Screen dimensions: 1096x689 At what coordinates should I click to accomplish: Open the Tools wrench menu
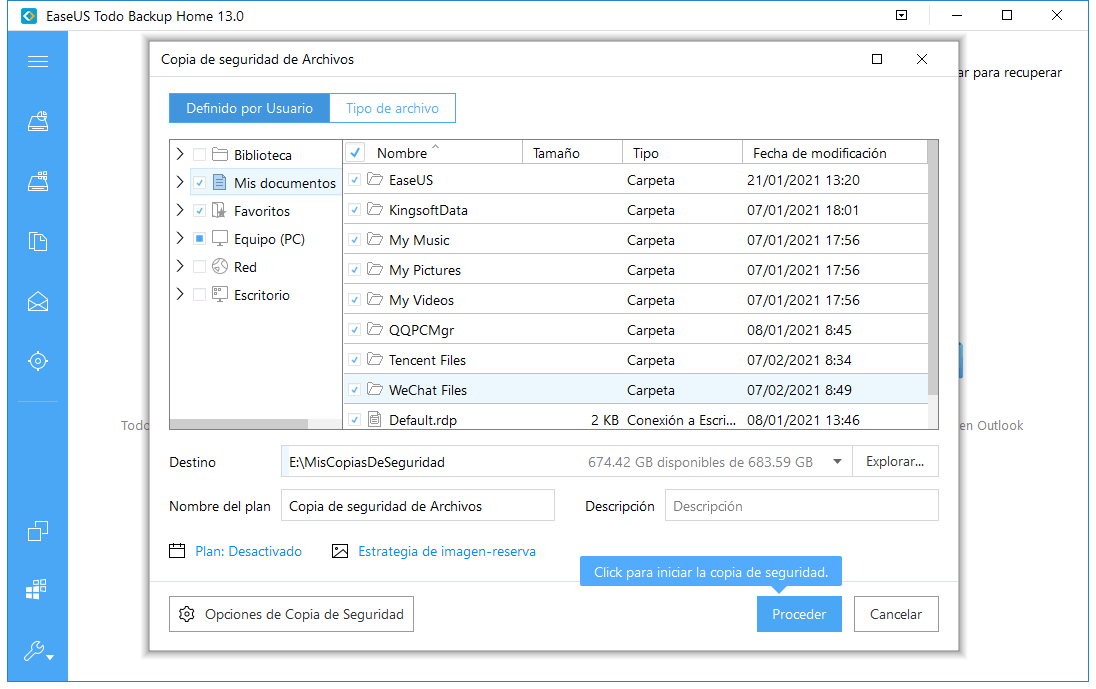38,651
